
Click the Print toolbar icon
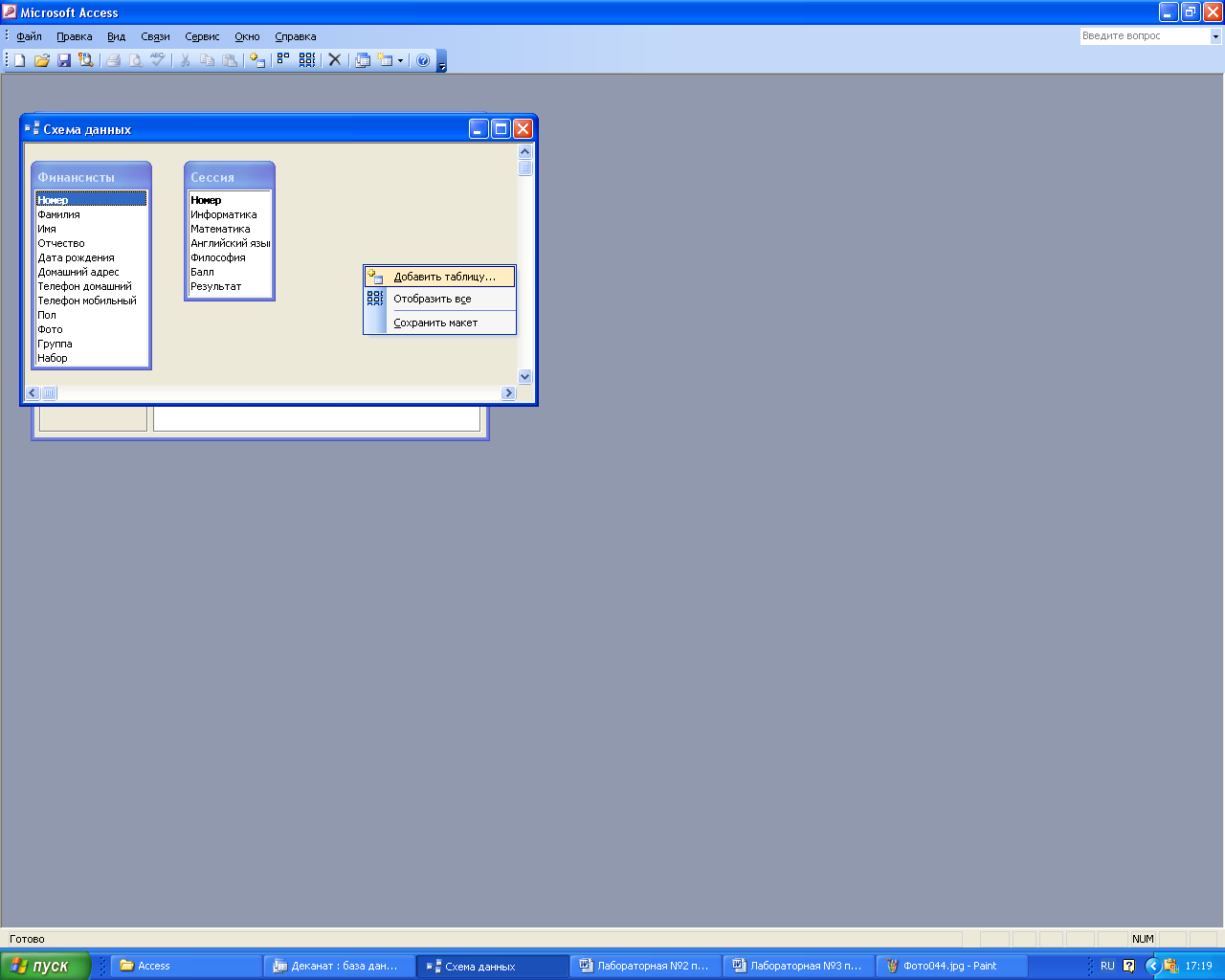(x=113, y=60)
